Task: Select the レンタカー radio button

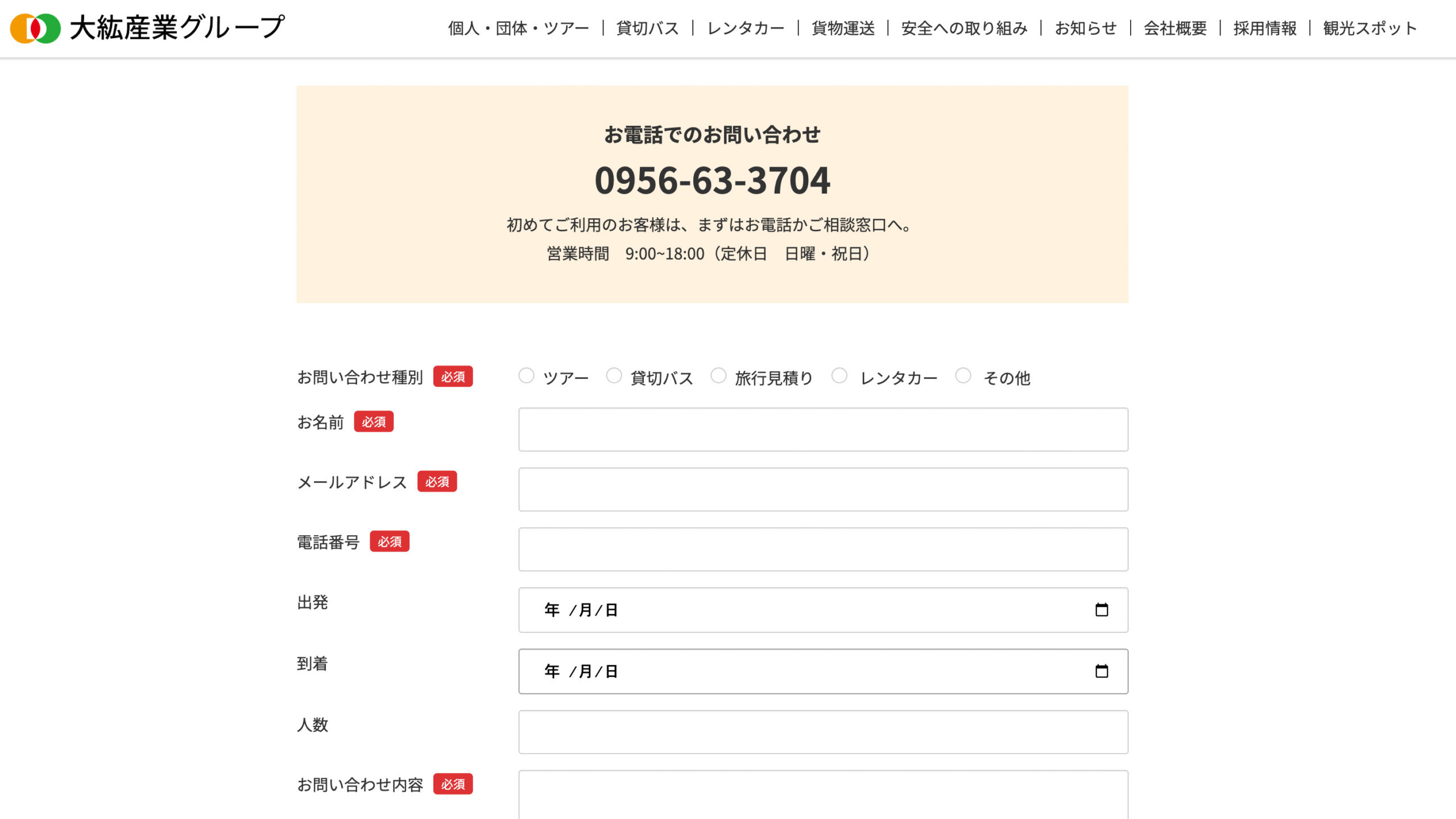Action: pos(839,375)
